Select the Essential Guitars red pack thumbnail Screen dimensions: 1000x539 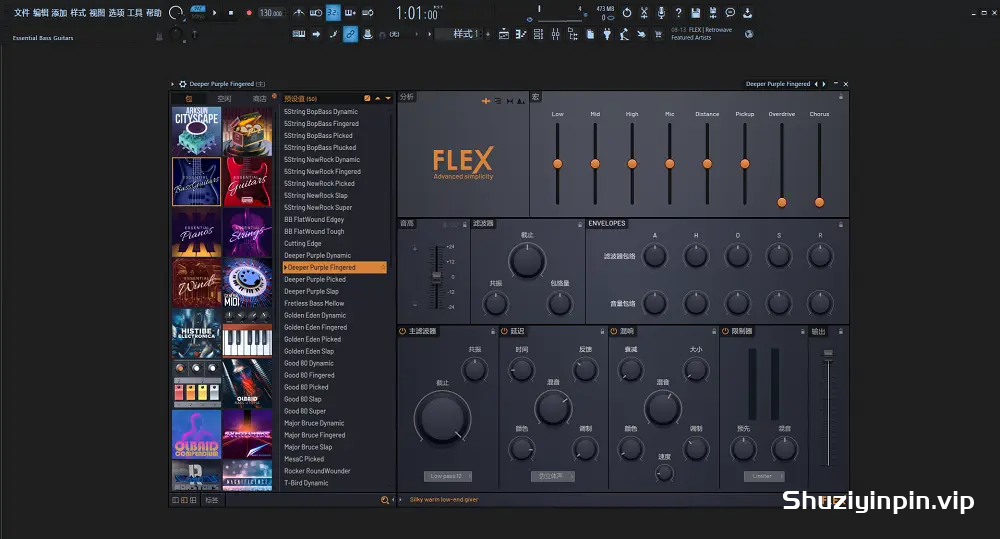[247, 182]
